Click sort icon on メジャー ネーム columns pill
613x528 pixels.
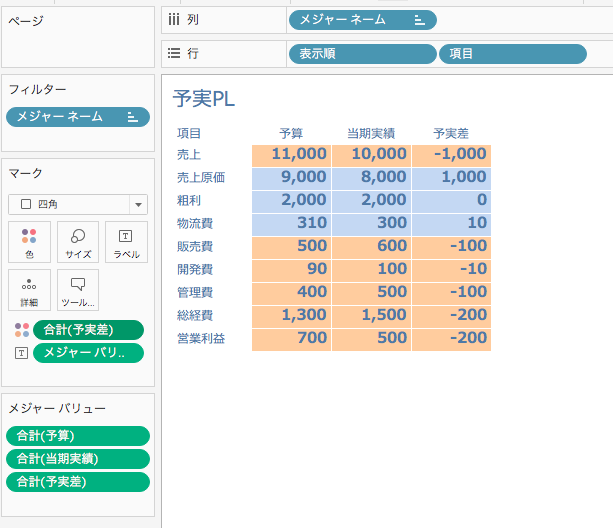[419, 20]
